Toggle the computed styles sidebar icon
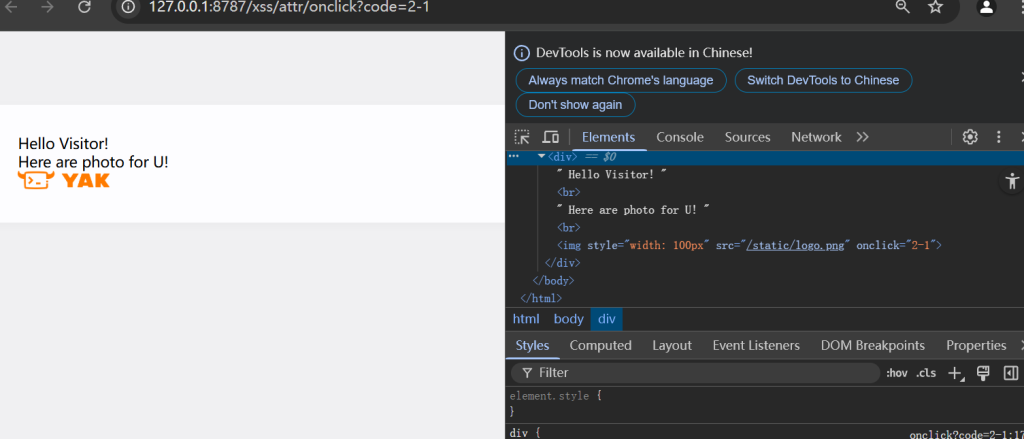The width and height of the screenshot is (1024, 439). [x=1010, y=373]
